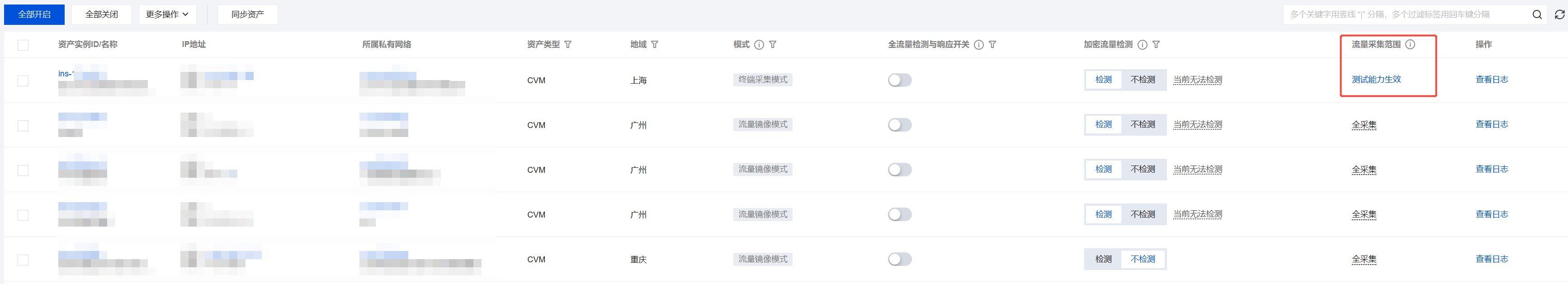1568x284 pixels.
Task: Tick the select-all checkbox in header
Action: 23,45
